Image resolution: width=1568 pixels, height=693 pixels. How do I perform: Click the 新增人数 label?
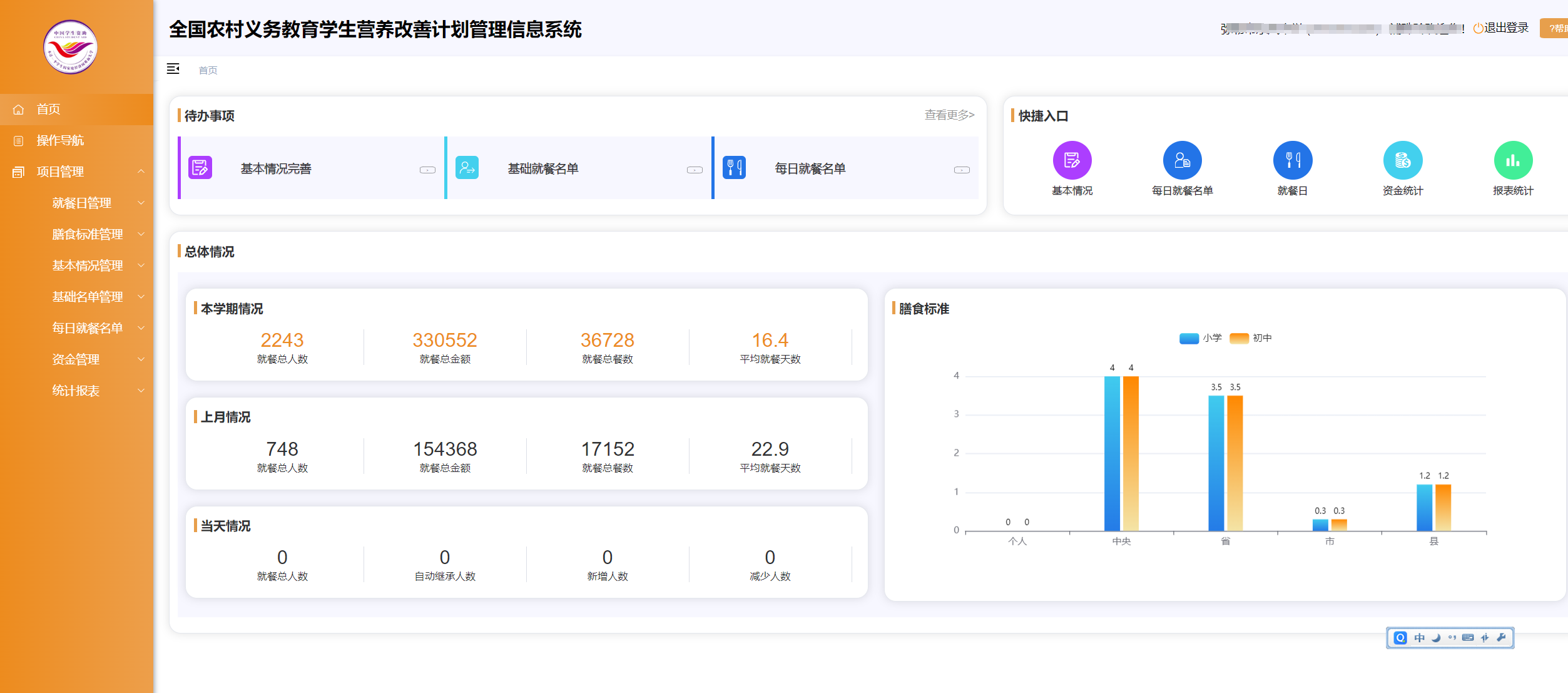(x=608, y=577)
